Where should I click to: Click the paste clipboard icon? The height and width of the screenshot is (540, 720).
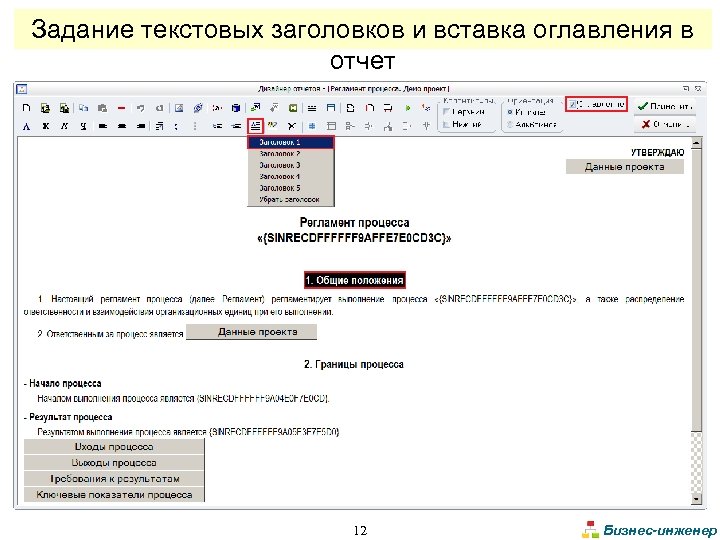tap(102, 108)
